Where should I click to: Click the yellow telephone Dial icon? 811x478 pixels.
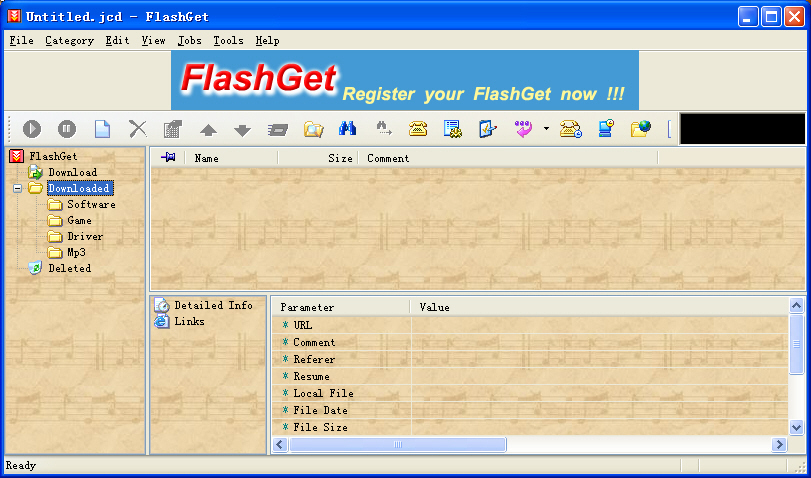[x=418, y=128]
